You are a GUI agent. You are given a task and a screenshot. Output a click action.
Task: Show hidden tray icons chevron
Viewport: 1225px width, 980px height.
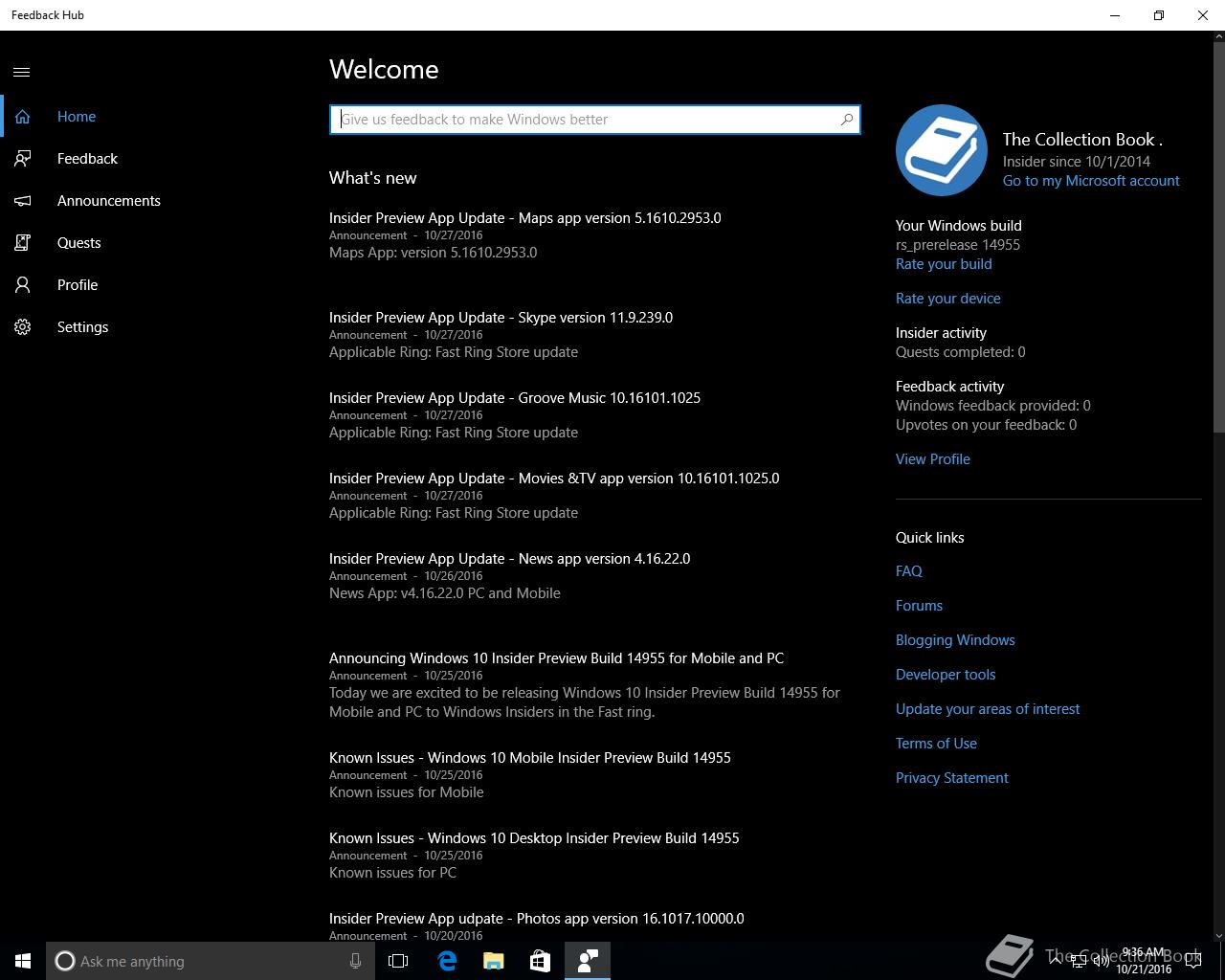click(x=1057, y=962)
